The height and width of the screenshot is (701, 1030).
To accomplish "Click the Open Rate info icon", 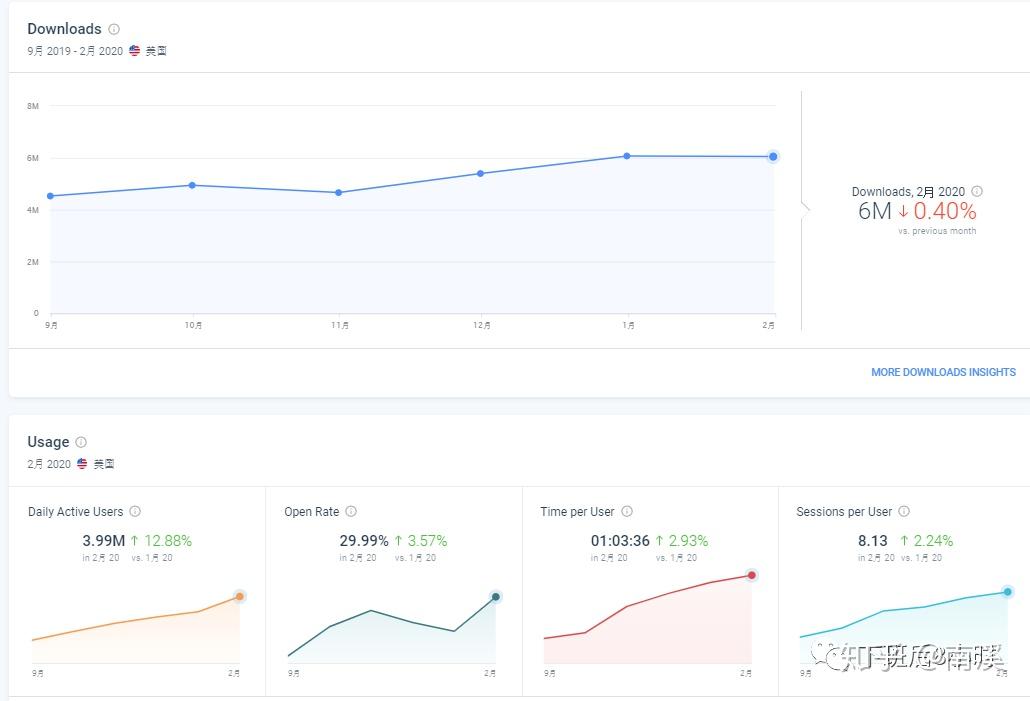I will (351, 511).
